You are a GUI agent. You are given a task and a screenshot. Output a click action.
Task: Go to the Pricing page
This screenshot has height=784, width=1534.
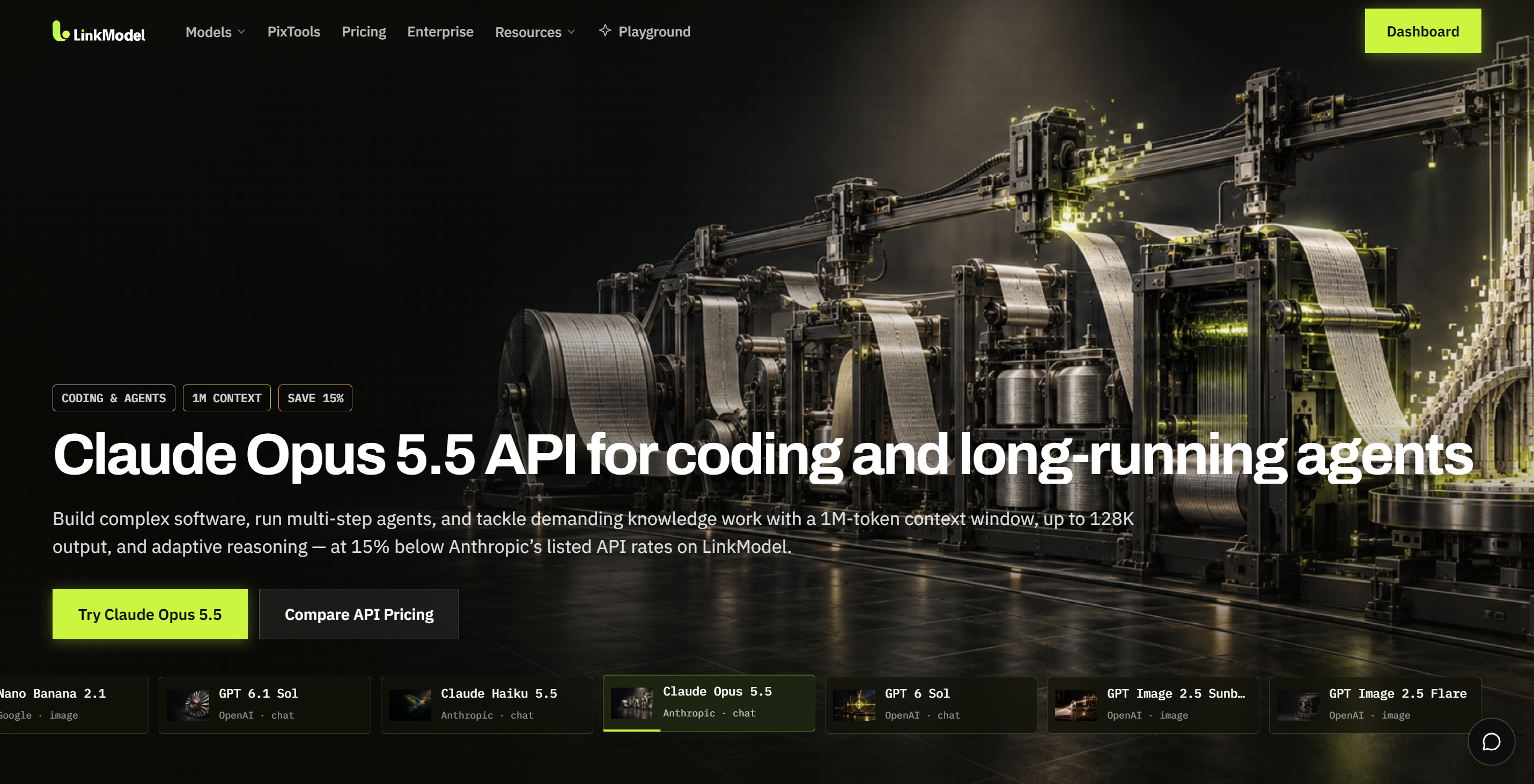[364, 32]
